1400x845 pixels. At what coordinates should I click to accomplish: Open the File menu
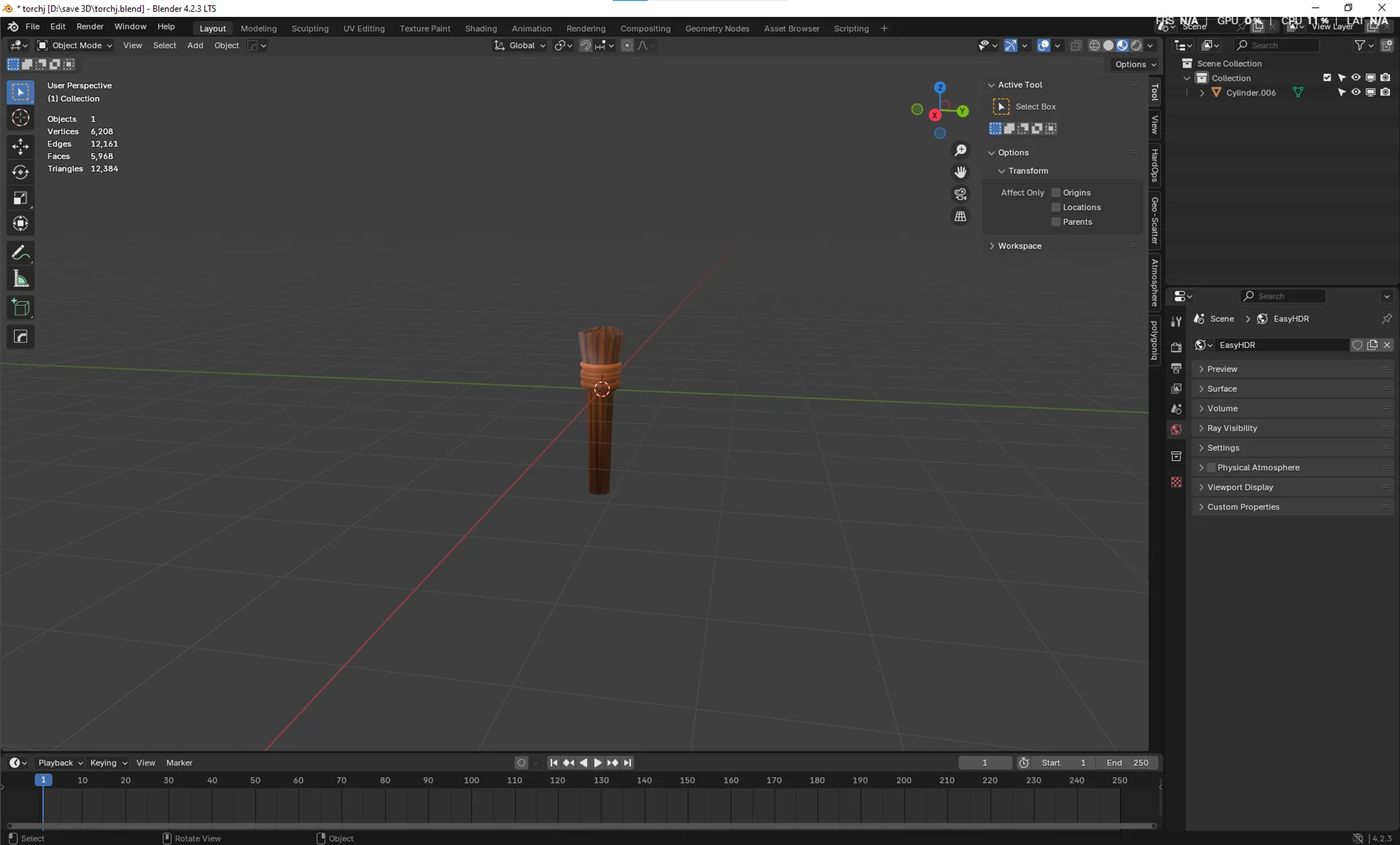tap(32, 27)
